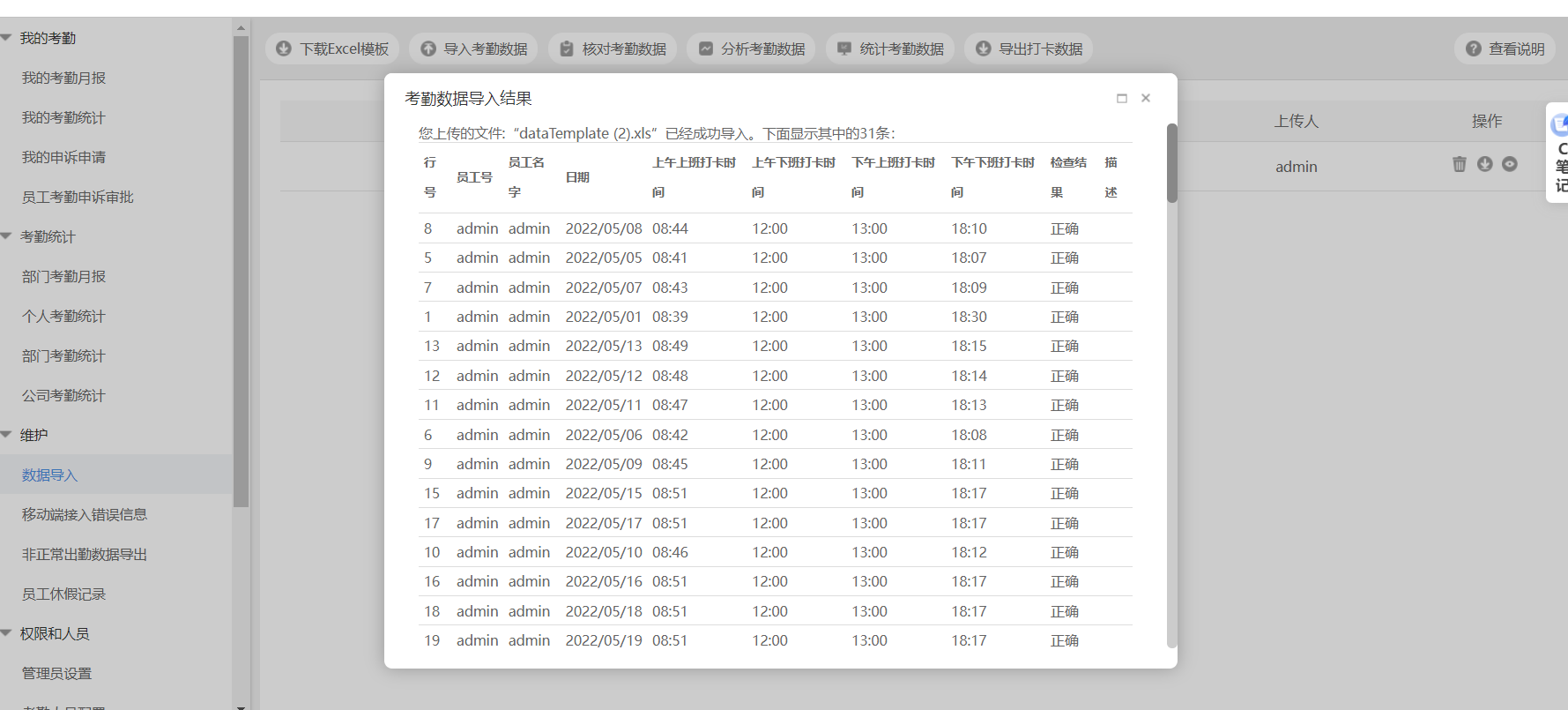Click the 导出打卡数据 export button
Viewport: 1568px width, 710px height.
coord(1029,49)
